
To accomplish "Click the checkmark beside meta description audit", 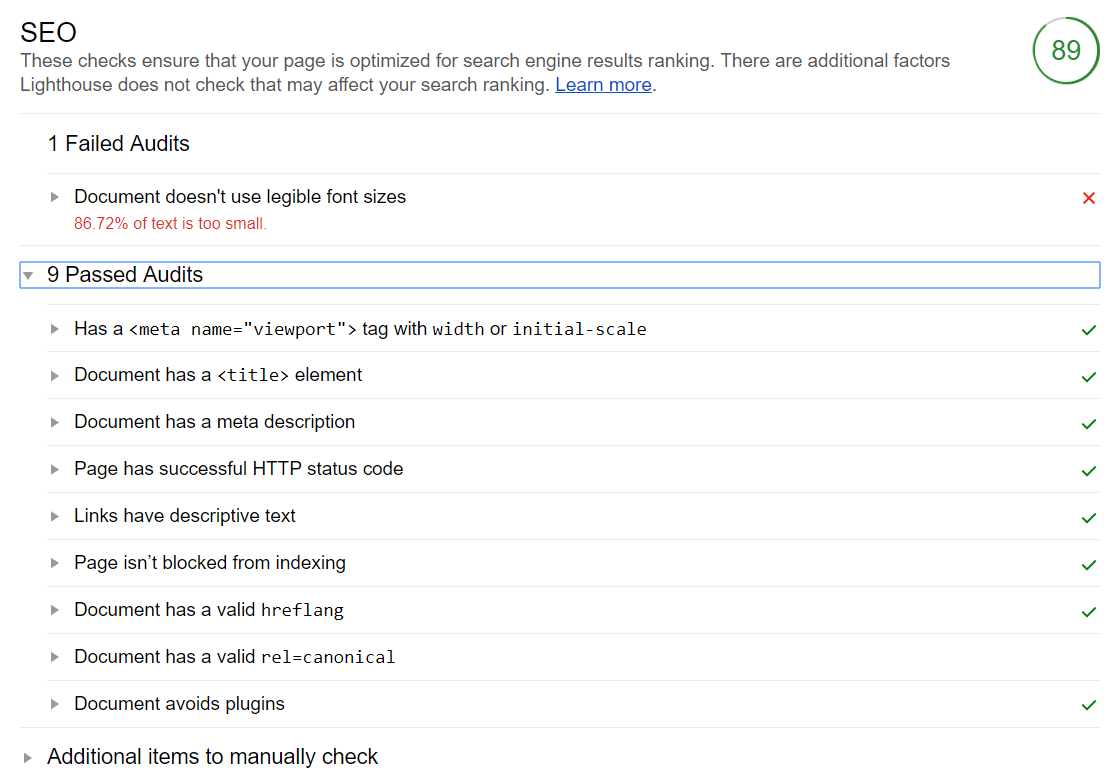I will (x=1088, y=424).
